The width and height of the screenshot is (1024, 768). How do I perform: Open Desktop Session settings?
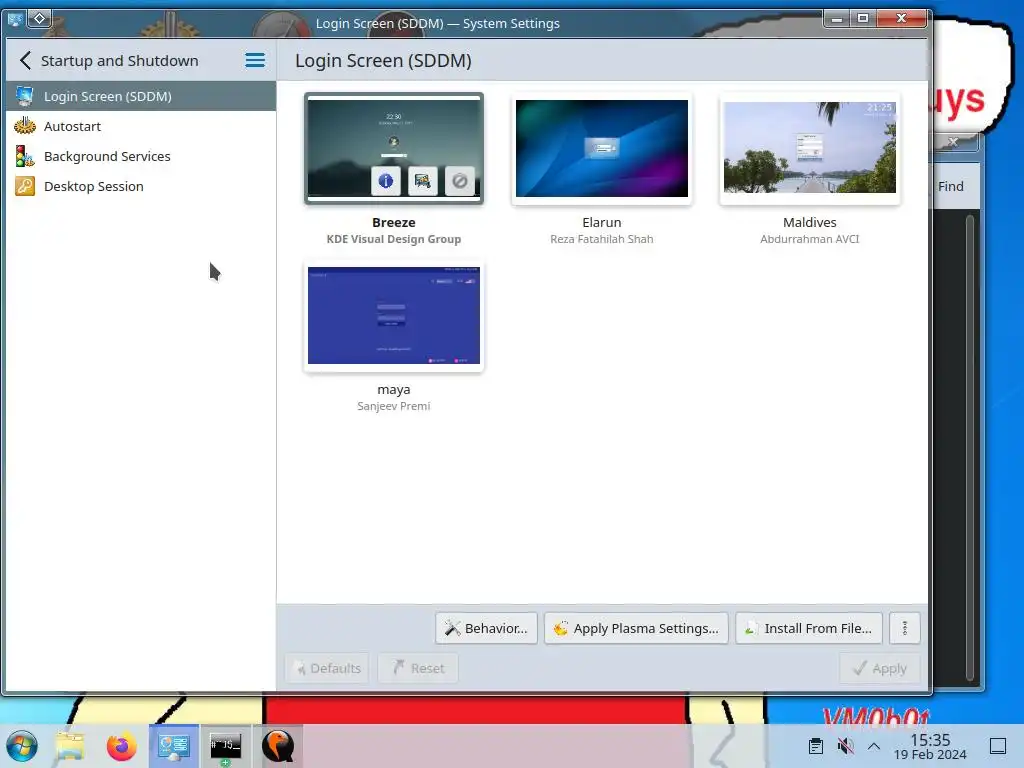pos(140,186)
